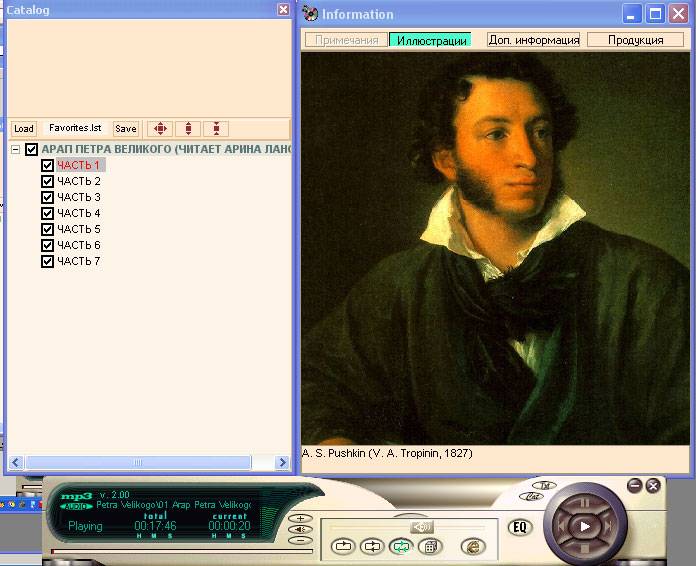Viewport: 696px width, 566px height.
Task: Click the mp3 AUDIO logo in player display
Action: [76, 500]
